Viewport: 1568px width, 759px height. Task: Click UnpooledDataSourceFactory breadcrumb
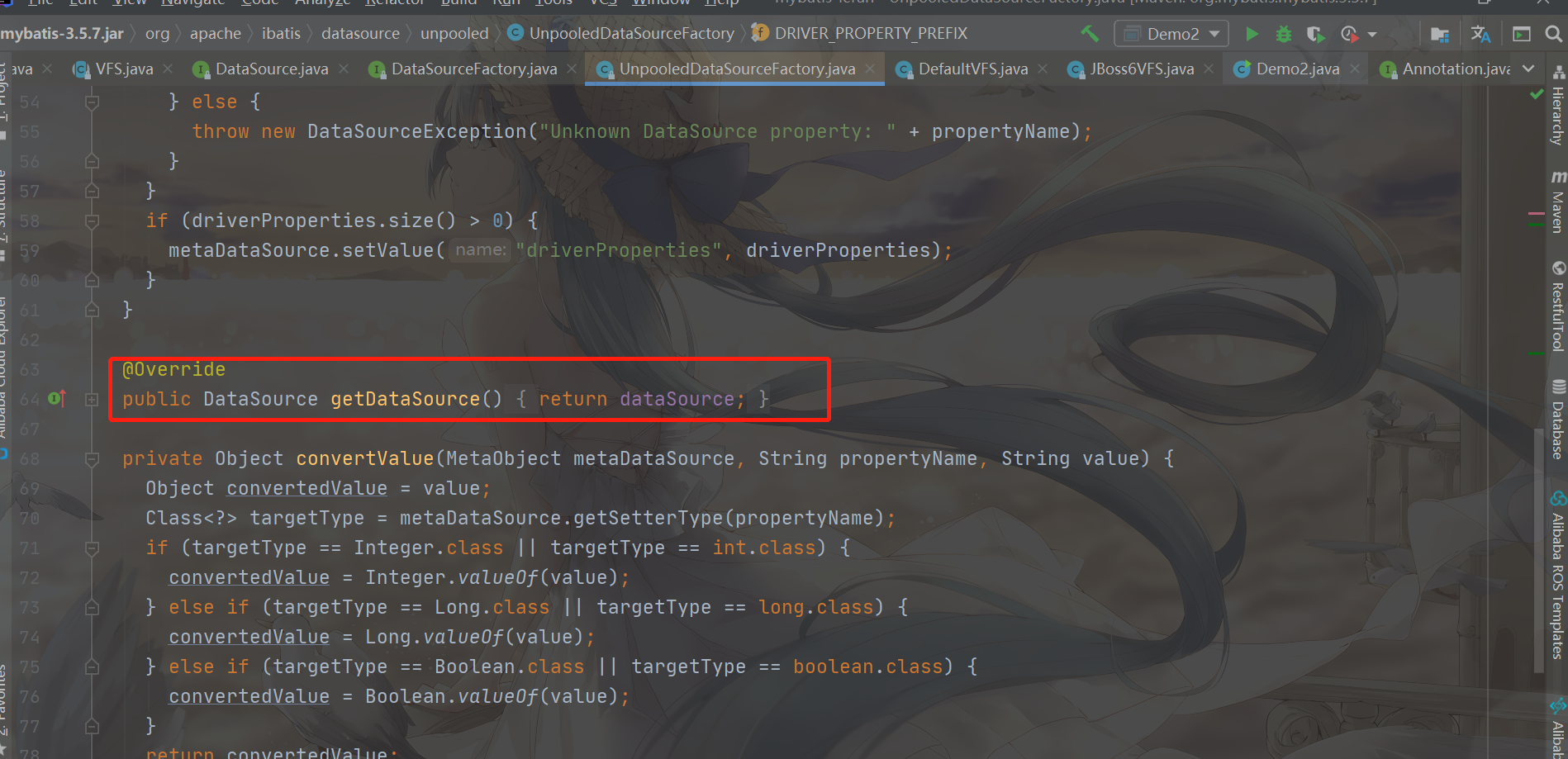coord(621,34)
